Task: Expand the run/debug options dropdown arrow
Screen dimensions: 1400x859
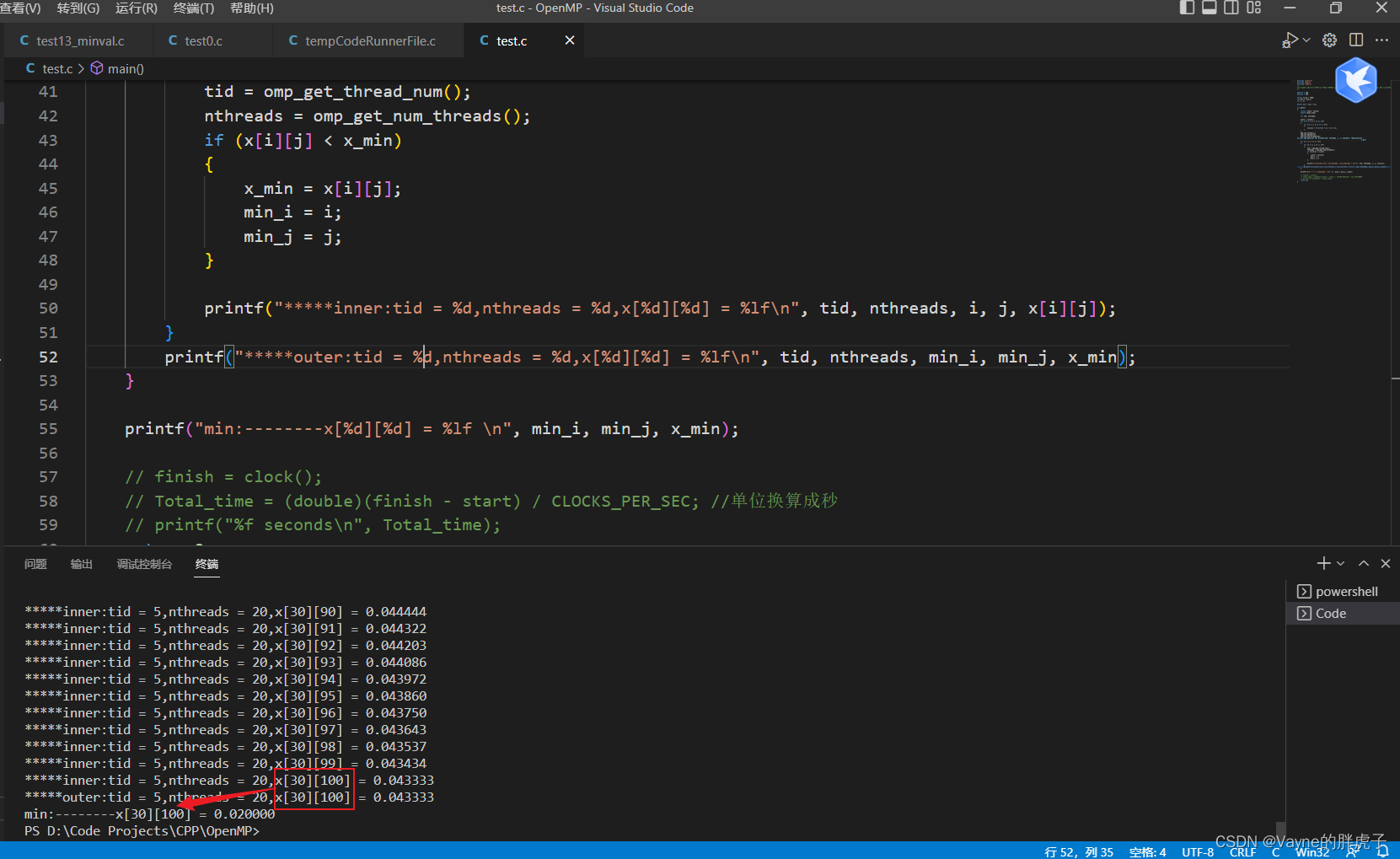Action: (1306, 40)
